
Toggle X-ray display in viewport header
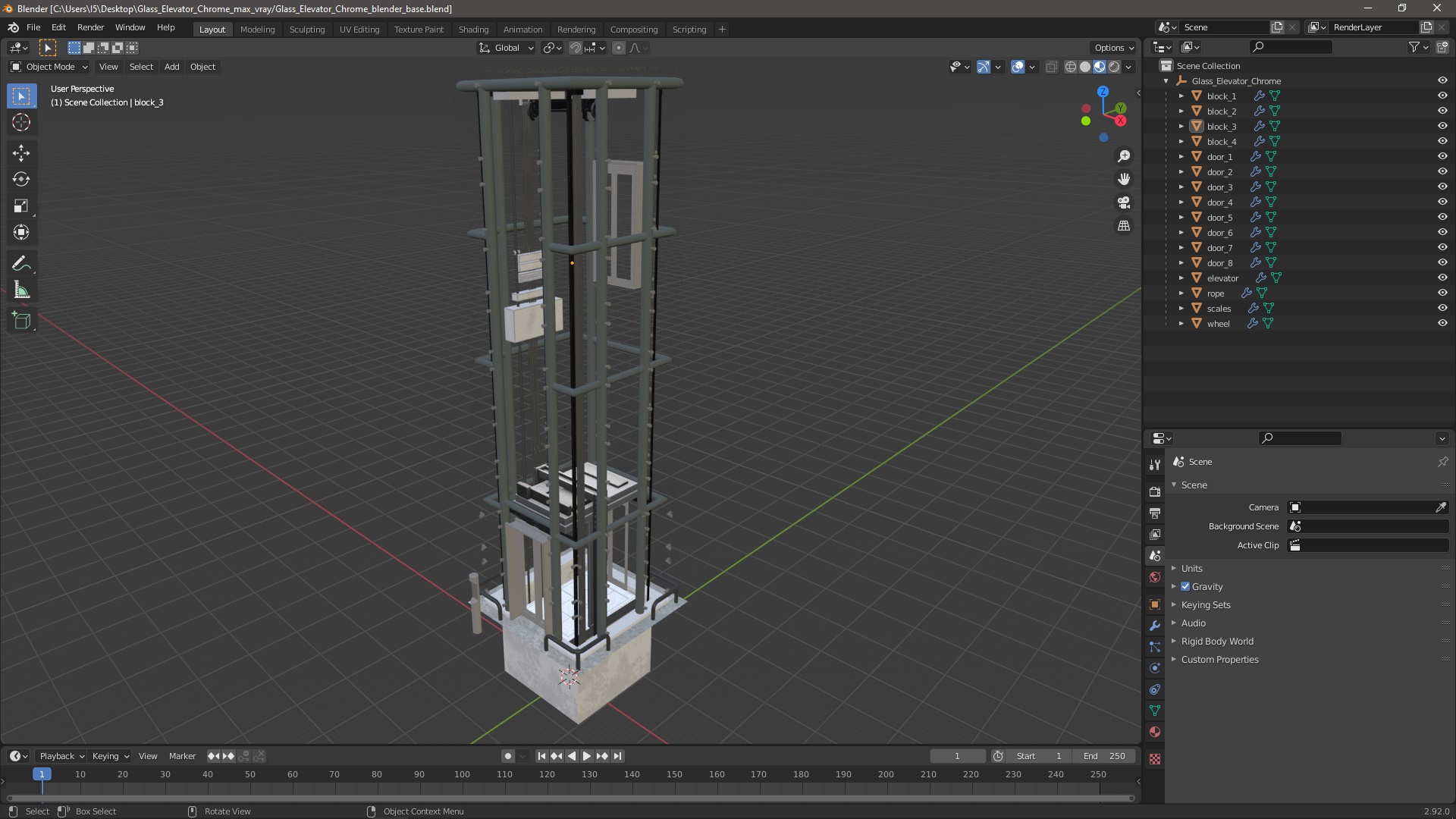[x=1051, y=67]
